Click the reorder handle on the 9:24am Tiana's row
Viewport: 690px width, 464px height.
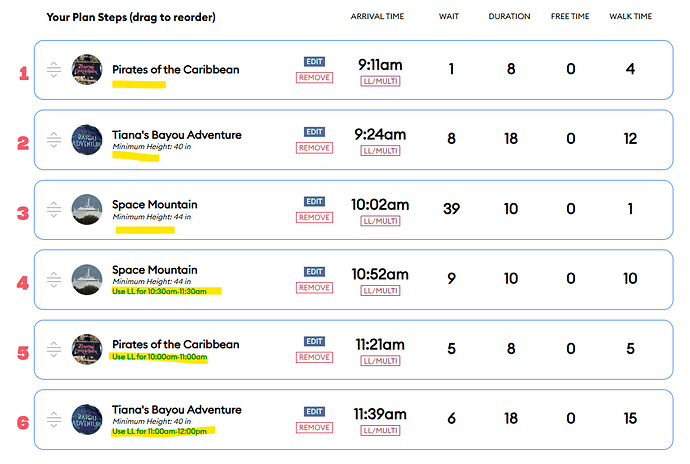point(54,140)
